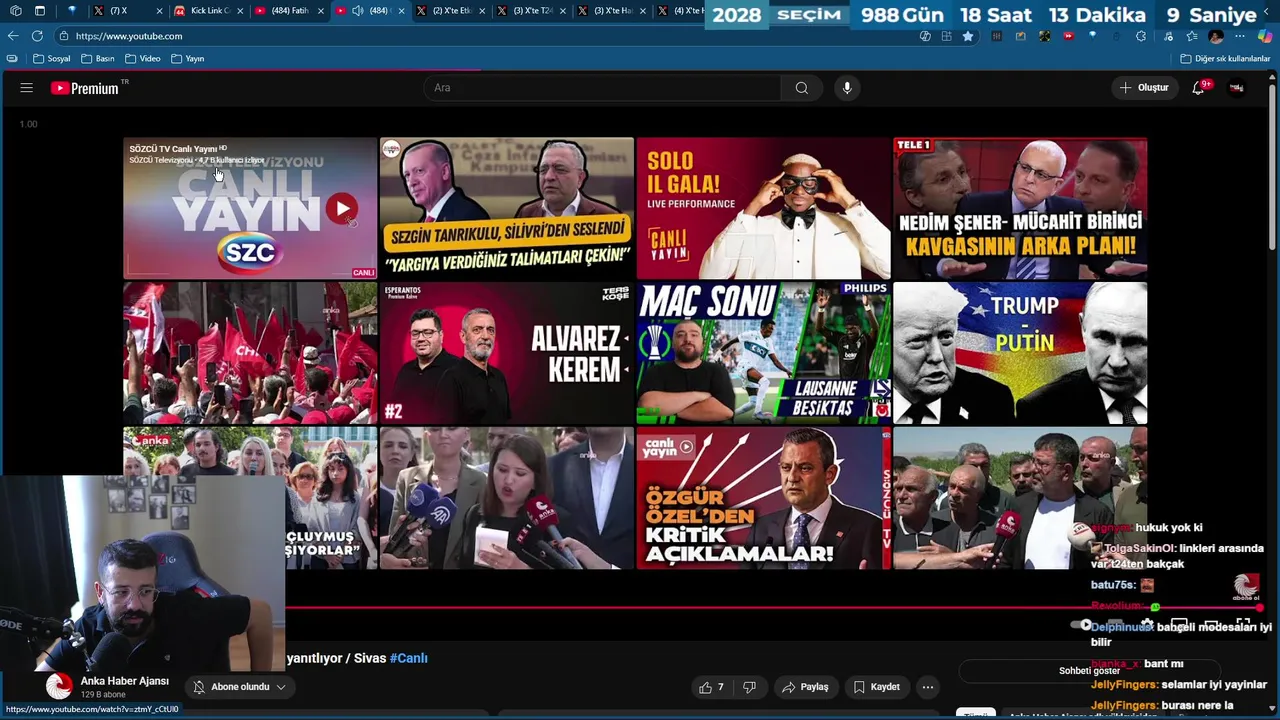Dislike the video with thumbs down
Image resolution: width=1280 pixels, height=720 pixels.
coord(750,687)
